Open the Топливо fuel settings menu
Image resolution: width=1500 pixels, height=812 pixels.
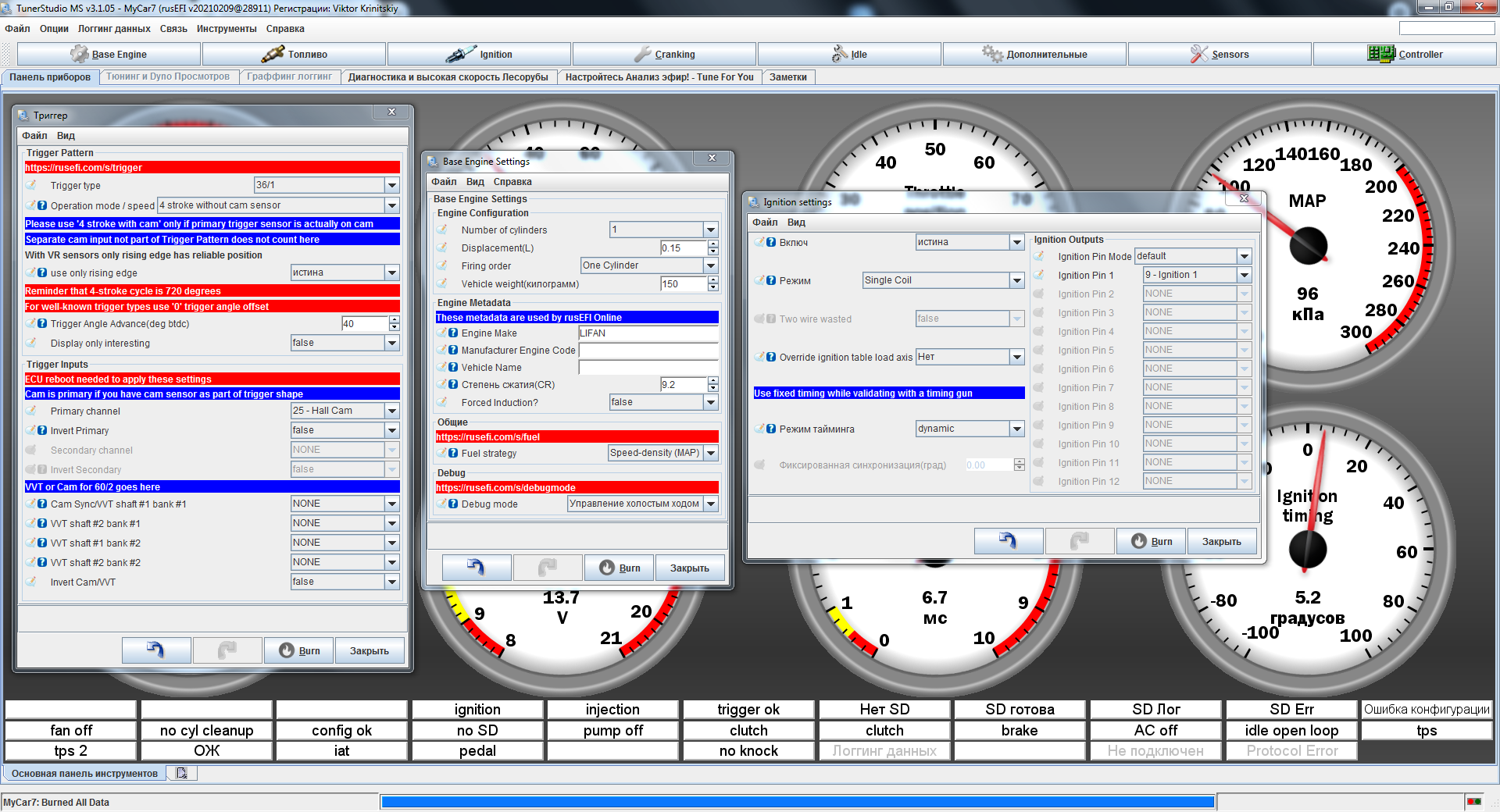294,54
